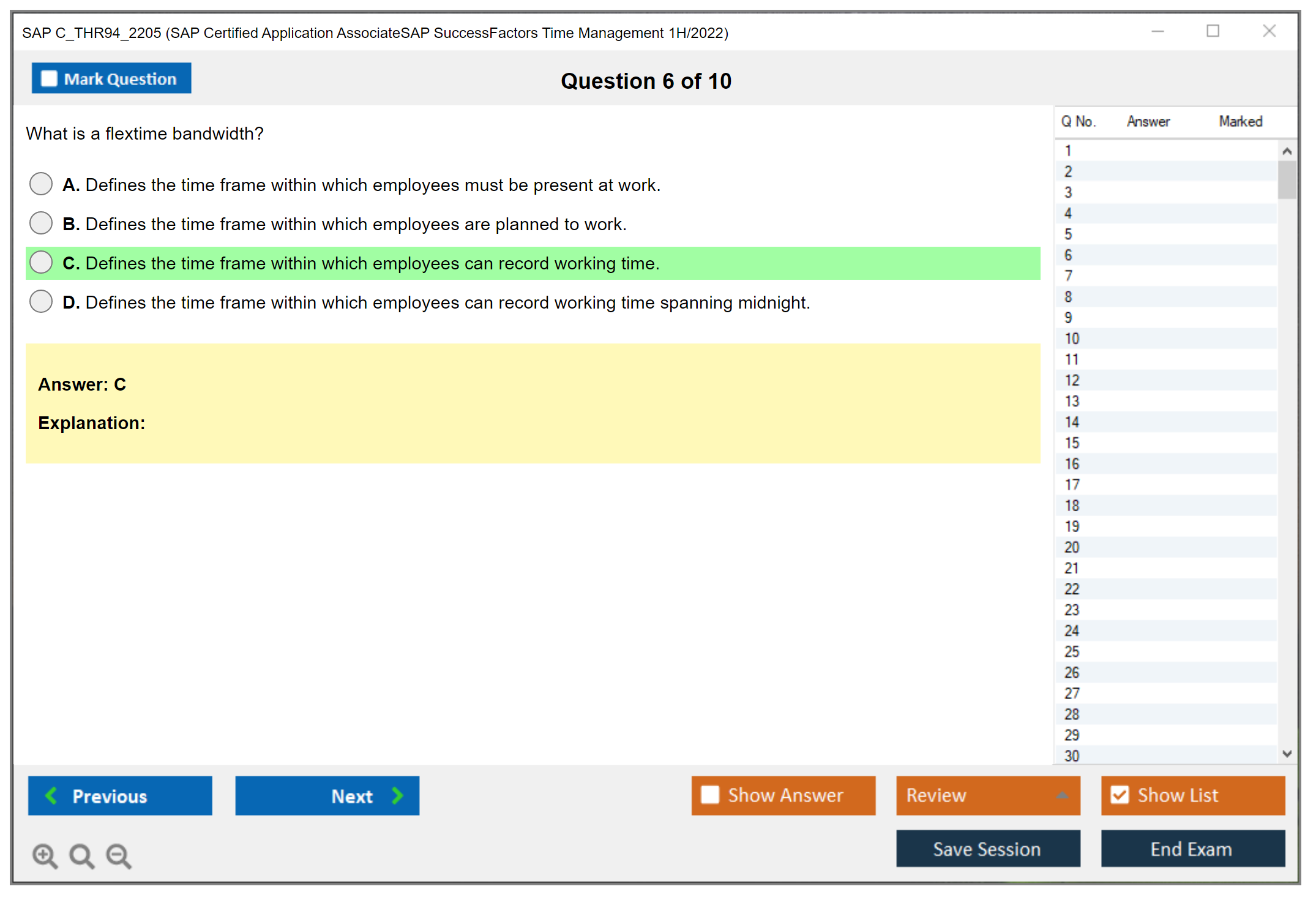
Task: Select answer option A radio button
Action: coord(41,184)
